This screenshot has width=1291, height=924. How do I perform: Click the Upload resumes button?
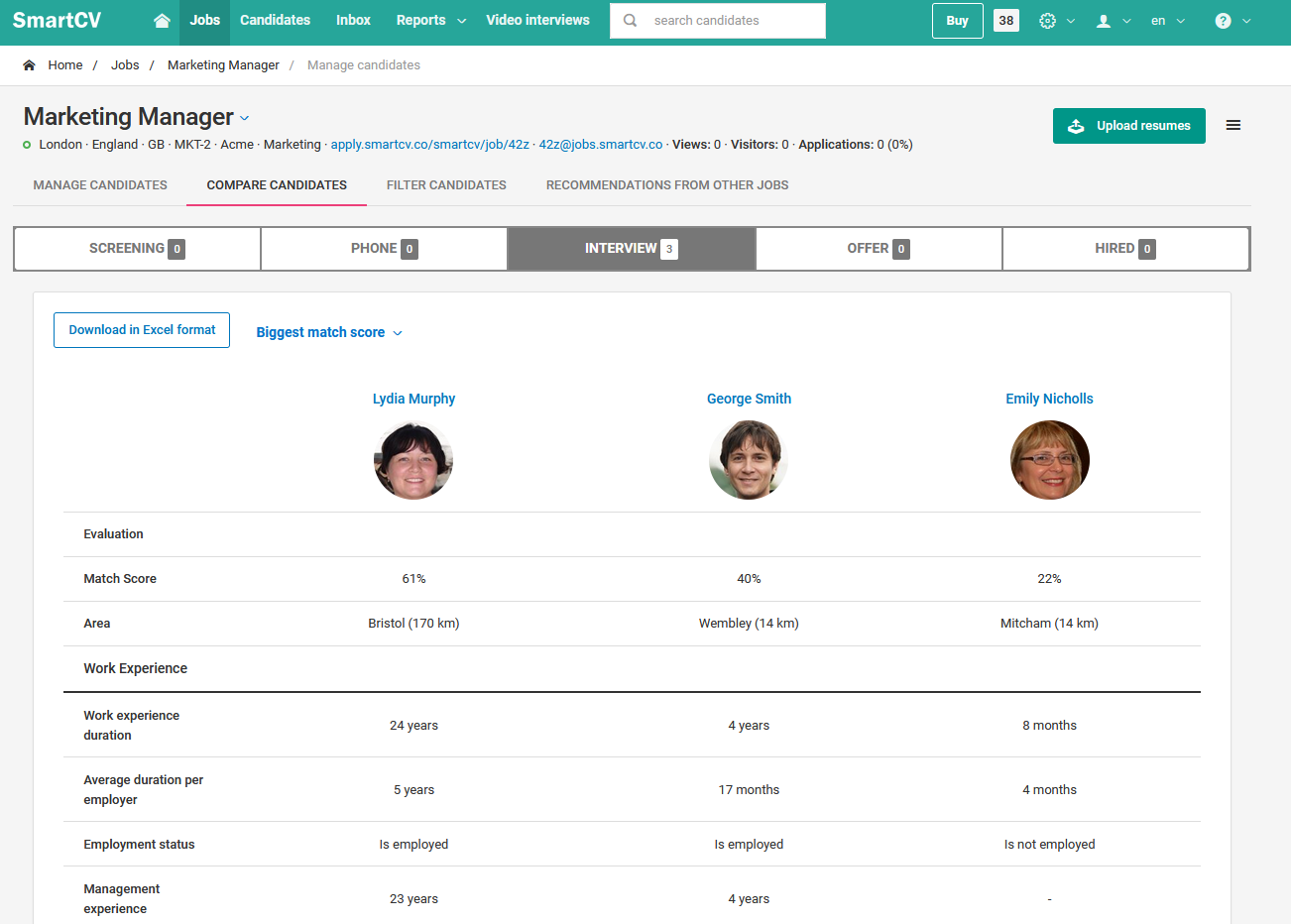pos(1129,126)
